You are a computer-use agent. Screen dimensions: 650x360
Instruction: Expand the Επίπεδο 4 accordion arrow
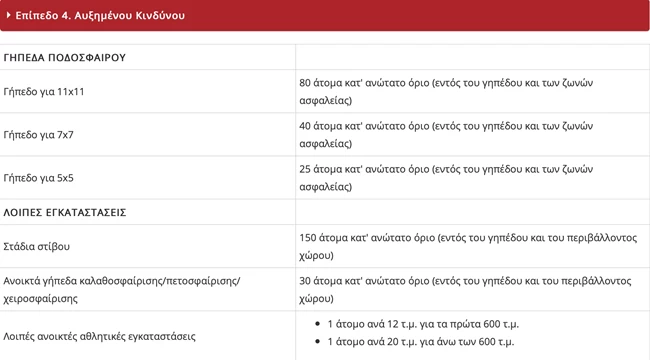tap(8, 15)
